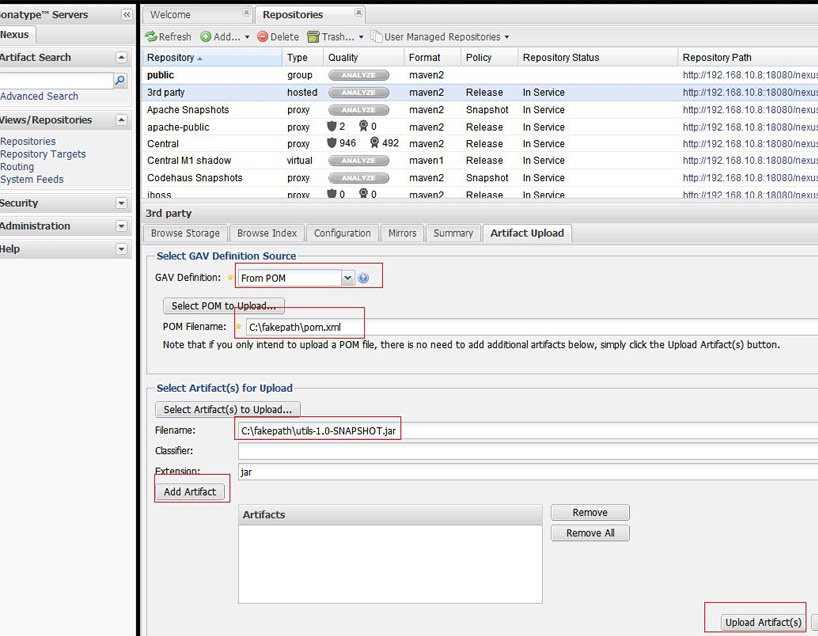Expand the Security sidebar panel
Screen dimensions: 818x636
coord(121,203)
